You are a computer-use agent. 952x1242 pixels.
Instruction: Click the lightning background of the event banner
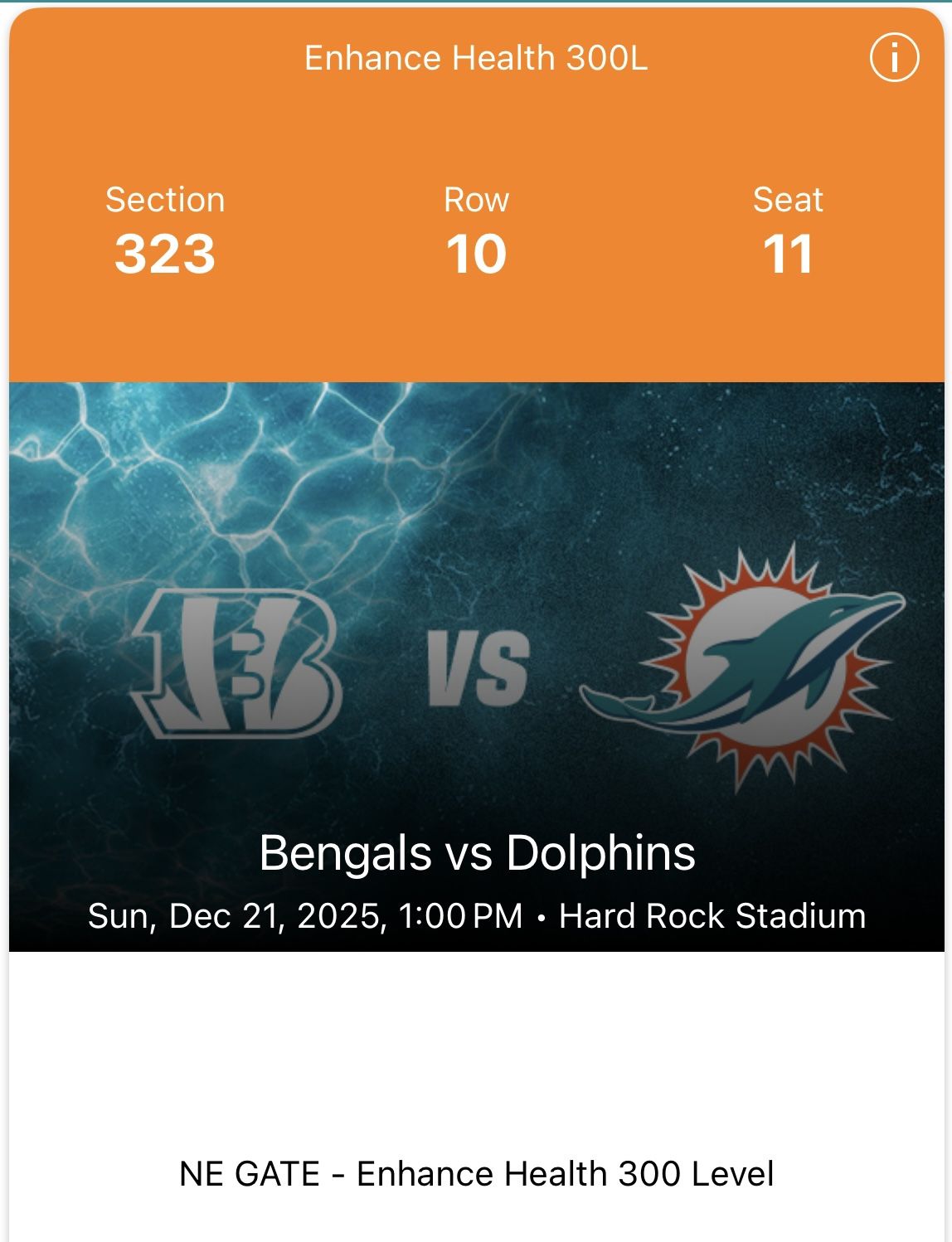click(207, 481)
